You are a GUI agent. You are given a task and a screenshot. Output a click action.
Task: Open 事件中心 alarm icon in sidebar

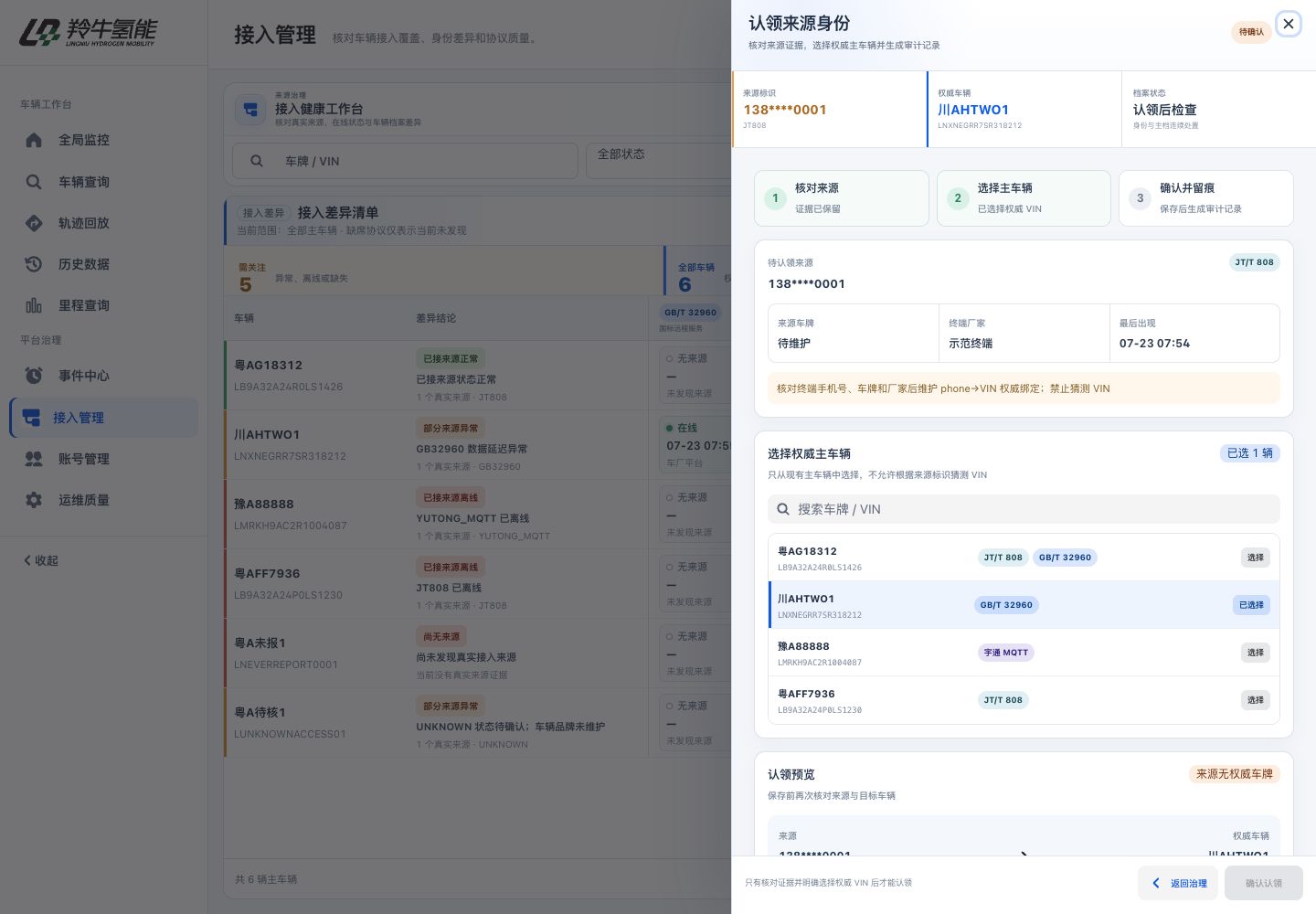pyautogui.click(x=34, y=376)
